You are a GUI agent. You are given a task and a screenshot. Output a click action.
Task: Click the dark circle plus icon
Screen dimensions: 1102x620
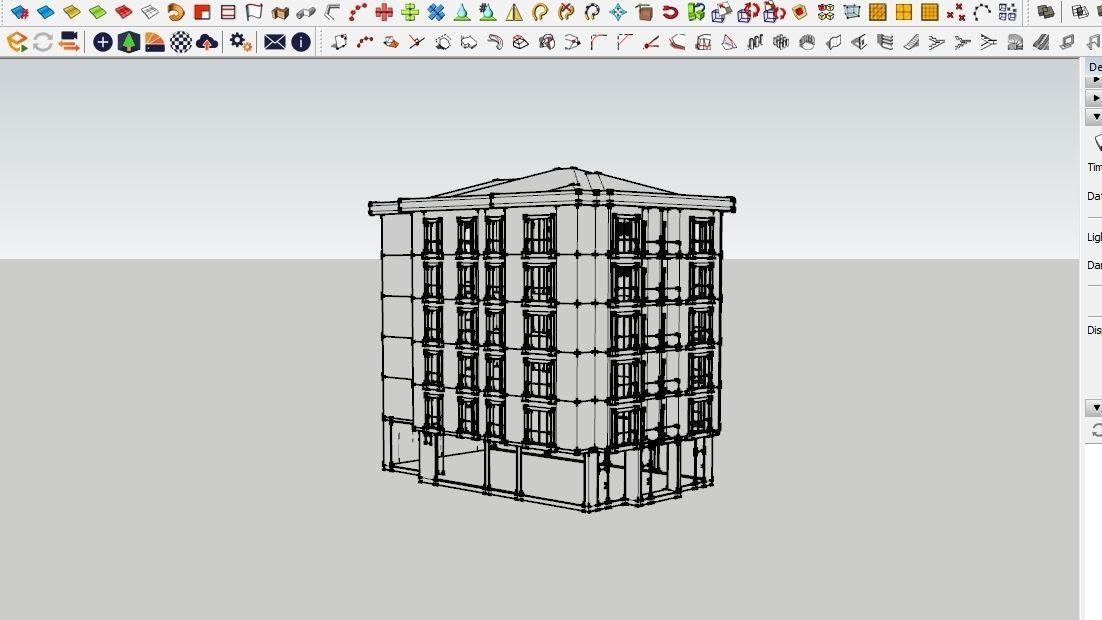pos(103,42)
